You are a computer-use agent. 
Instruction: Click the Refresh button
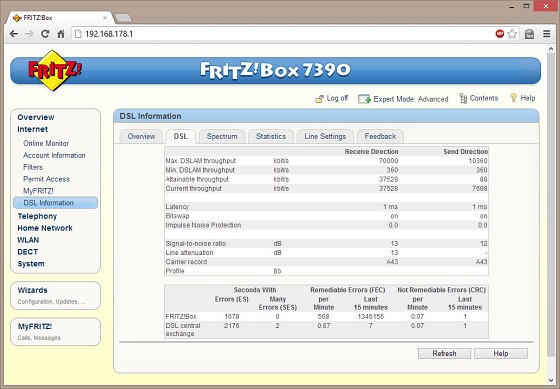click(444, 354)
